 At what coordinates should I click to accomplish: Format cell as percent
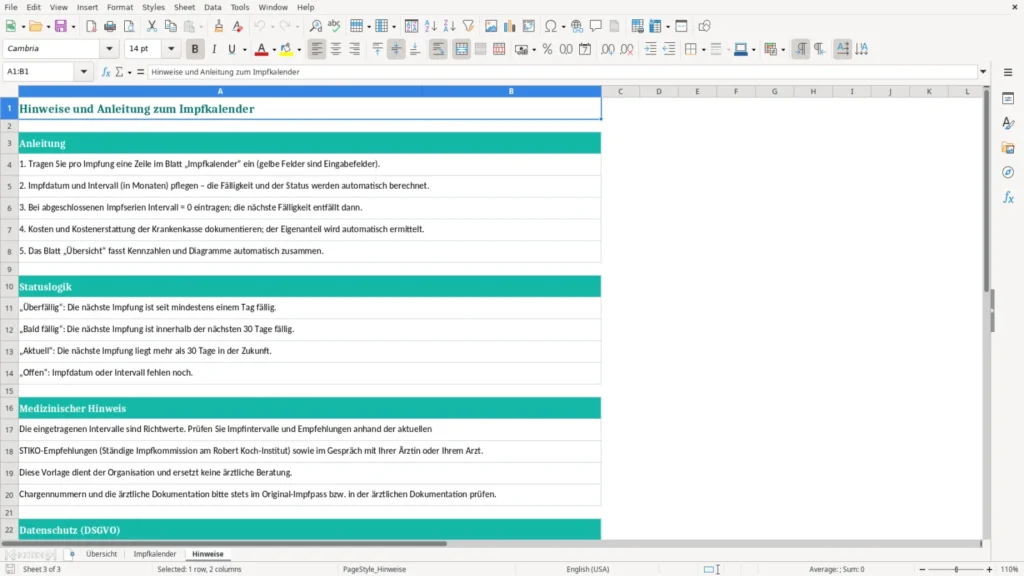(x=547, y=49)
